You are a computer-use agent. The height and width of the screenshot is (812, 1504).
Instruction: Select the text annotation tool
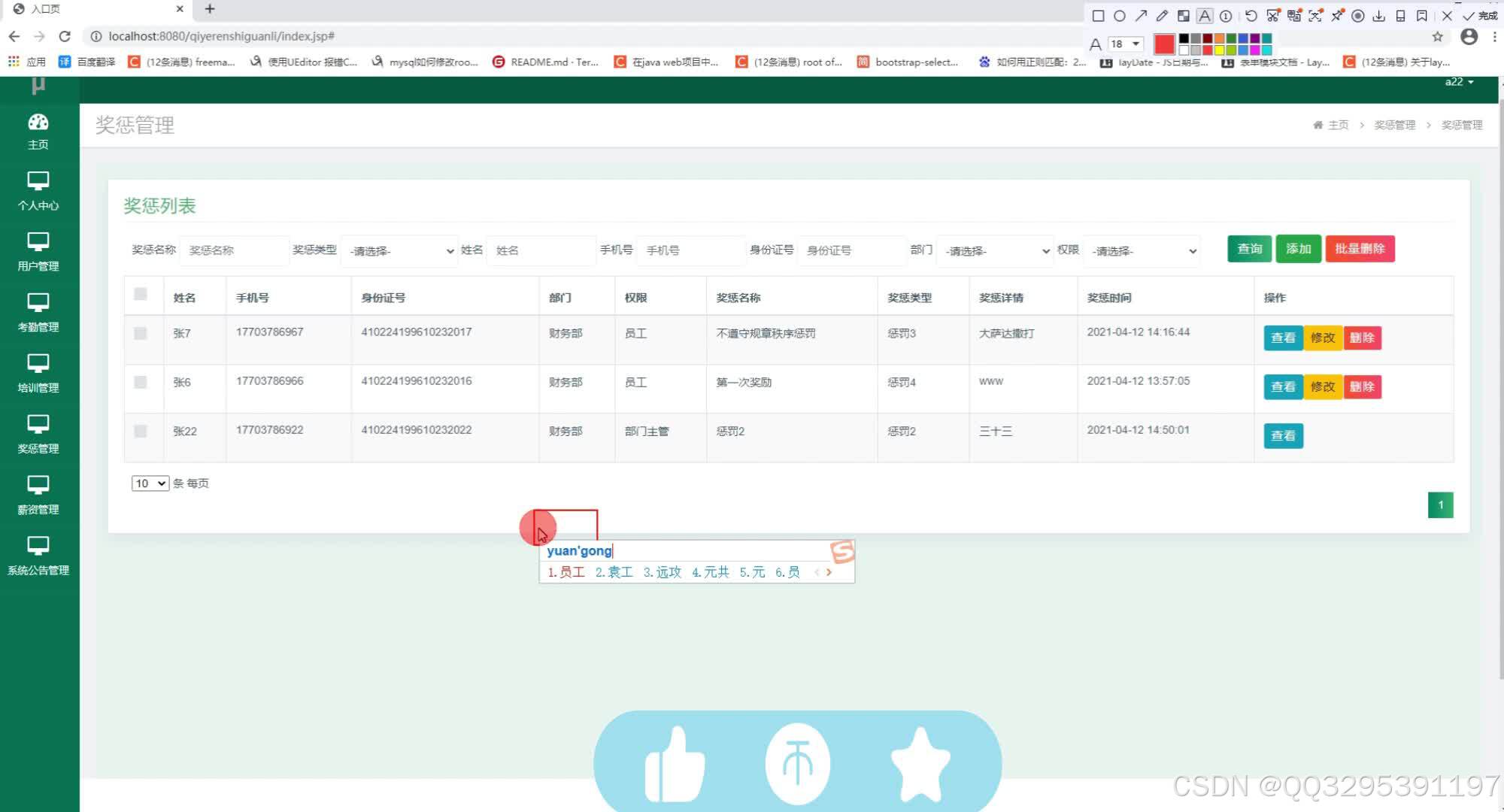click(1205, 16)
